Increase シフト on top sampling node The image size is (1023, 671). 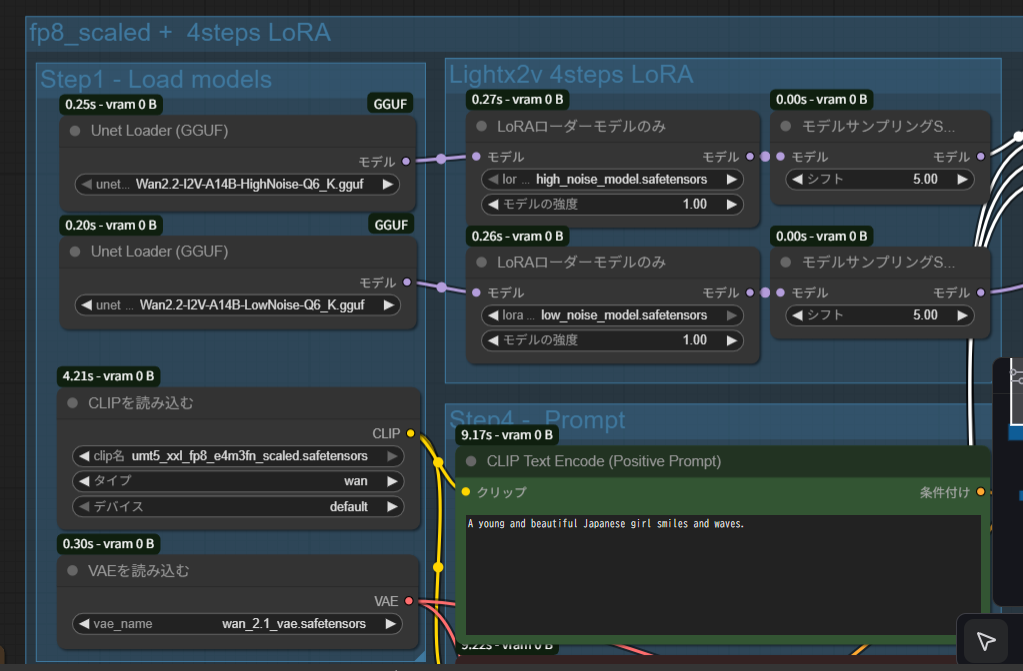[962, 179]
